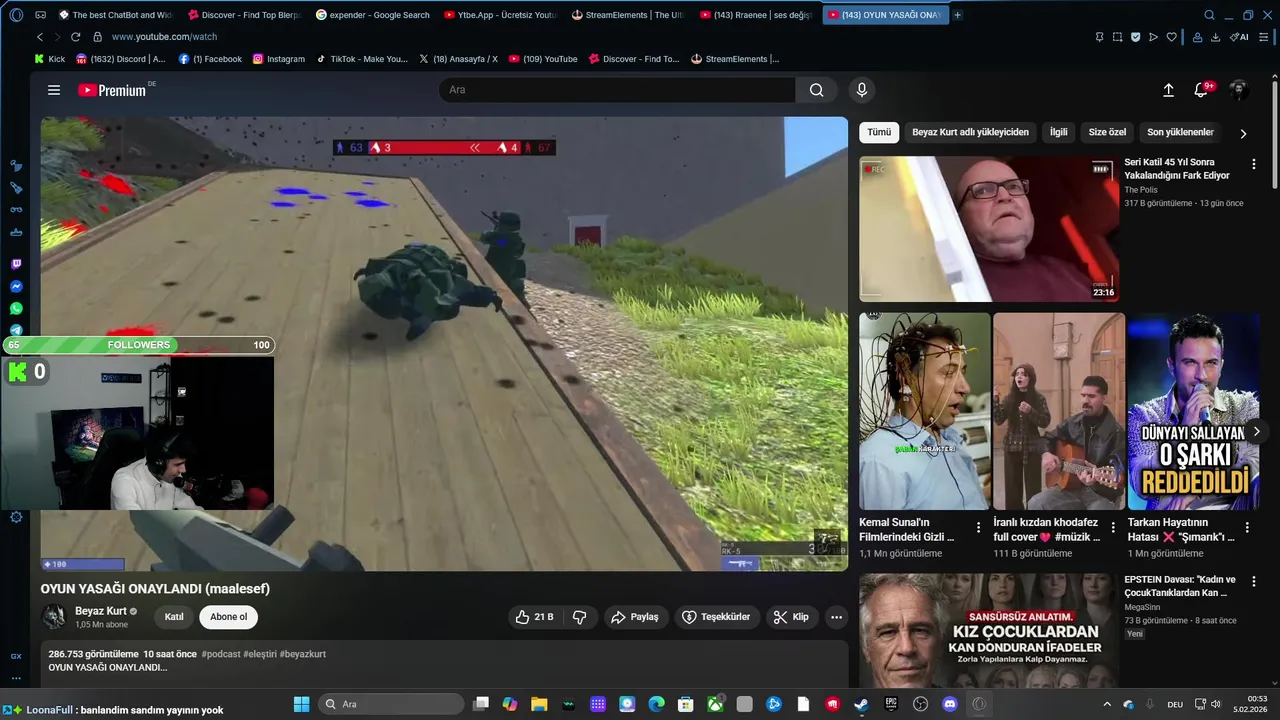Click the Teşekkürler thanks button
1280x720 pixels.
[716, 617]
